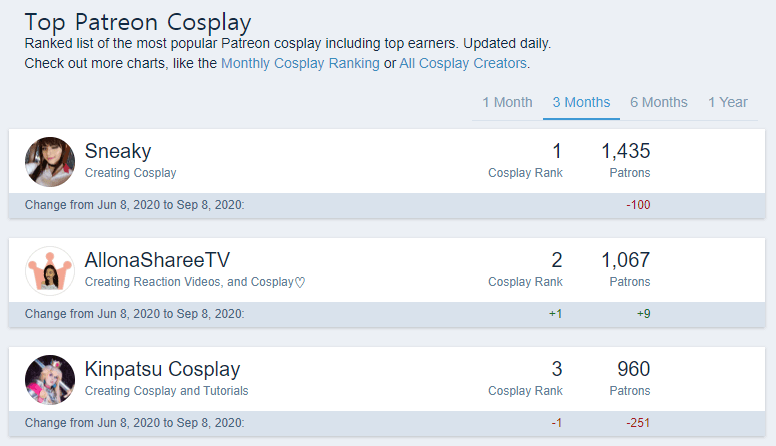Open the Monthly Cosplay Ranking link

(x=300, y=63)
